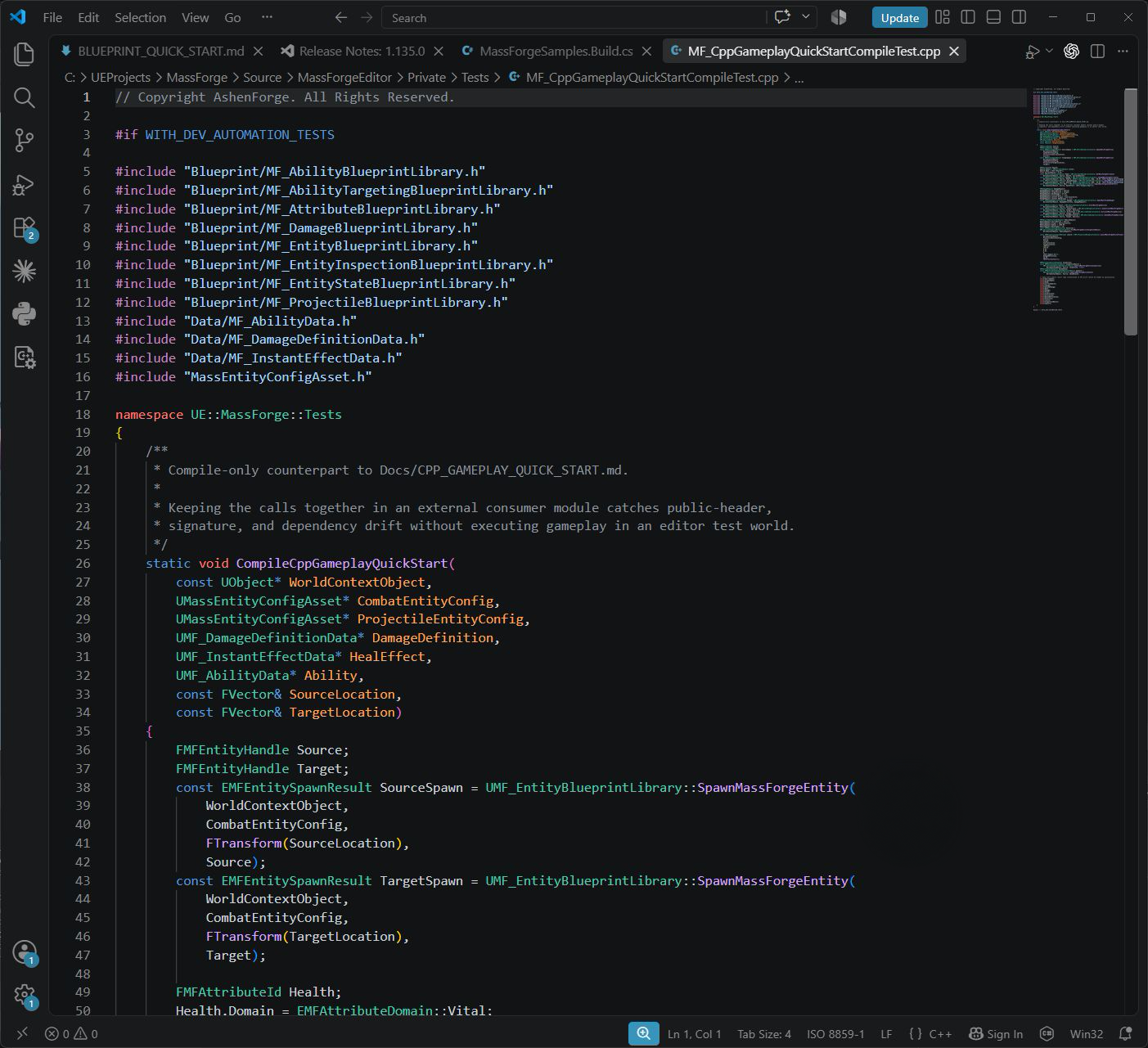
Task: Switch to BLUEPRINT_QUICK_START.md tab
Action: click(x=160, y=51)
